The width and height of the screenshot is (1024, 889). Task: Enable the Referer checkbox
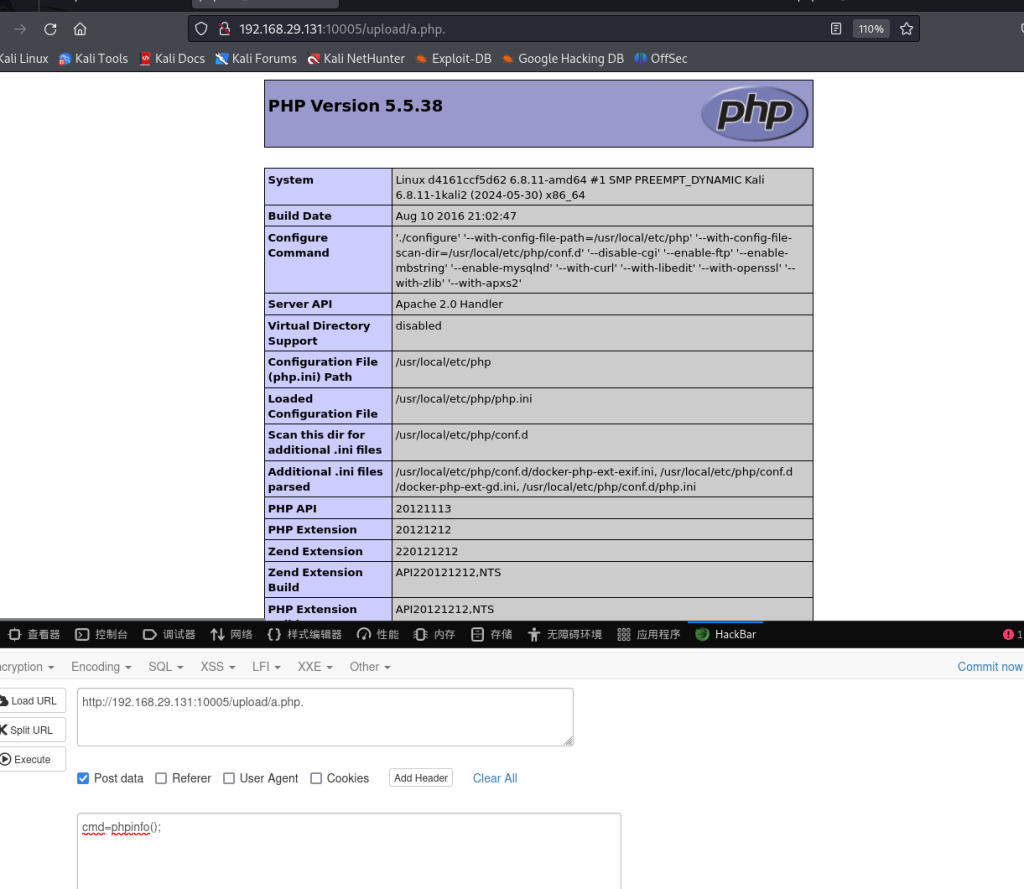coord(161,779)
